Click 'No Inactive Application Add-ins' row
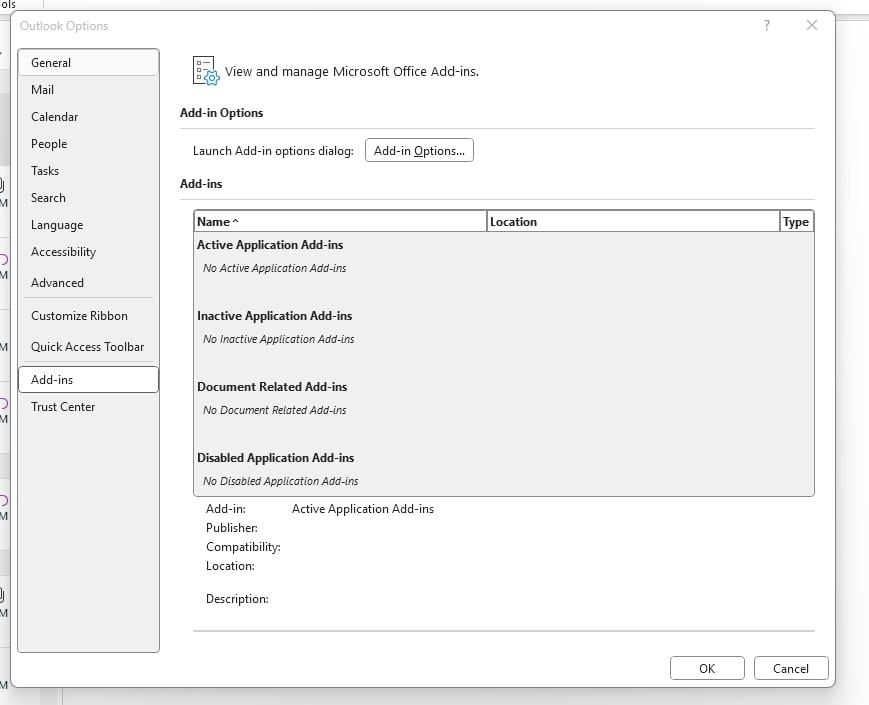Viewport: 869px width, 705px height. [x=278, y=339]
